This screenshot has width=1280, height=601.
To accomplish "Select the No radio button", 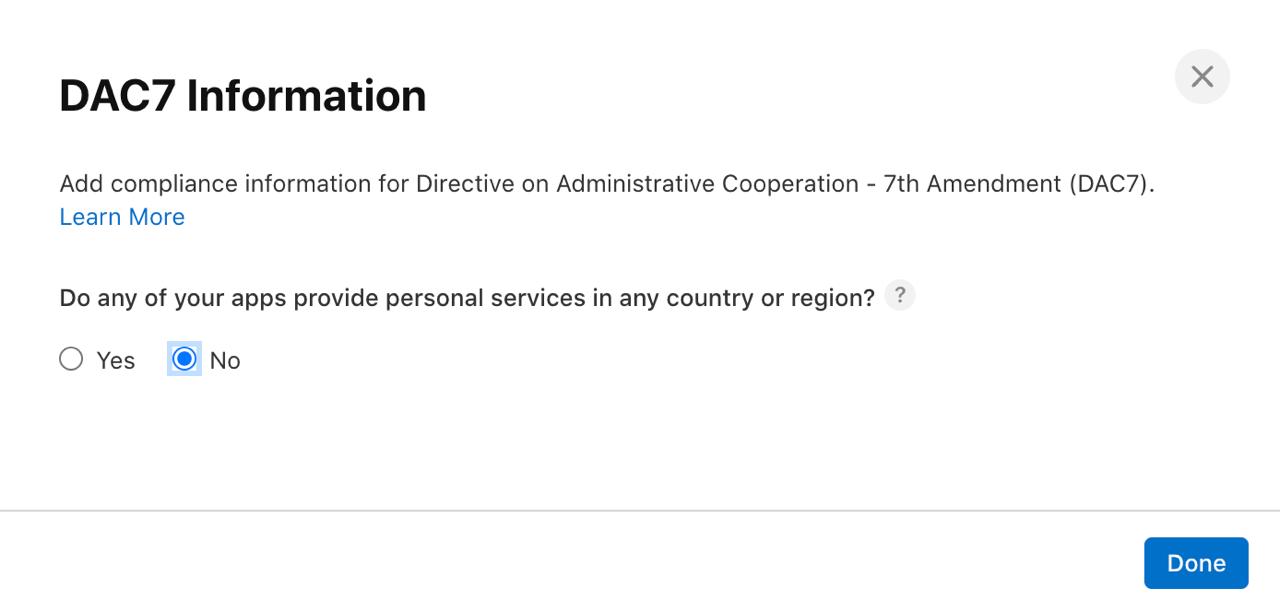I will pyautogui.click(x=184, y=359).
